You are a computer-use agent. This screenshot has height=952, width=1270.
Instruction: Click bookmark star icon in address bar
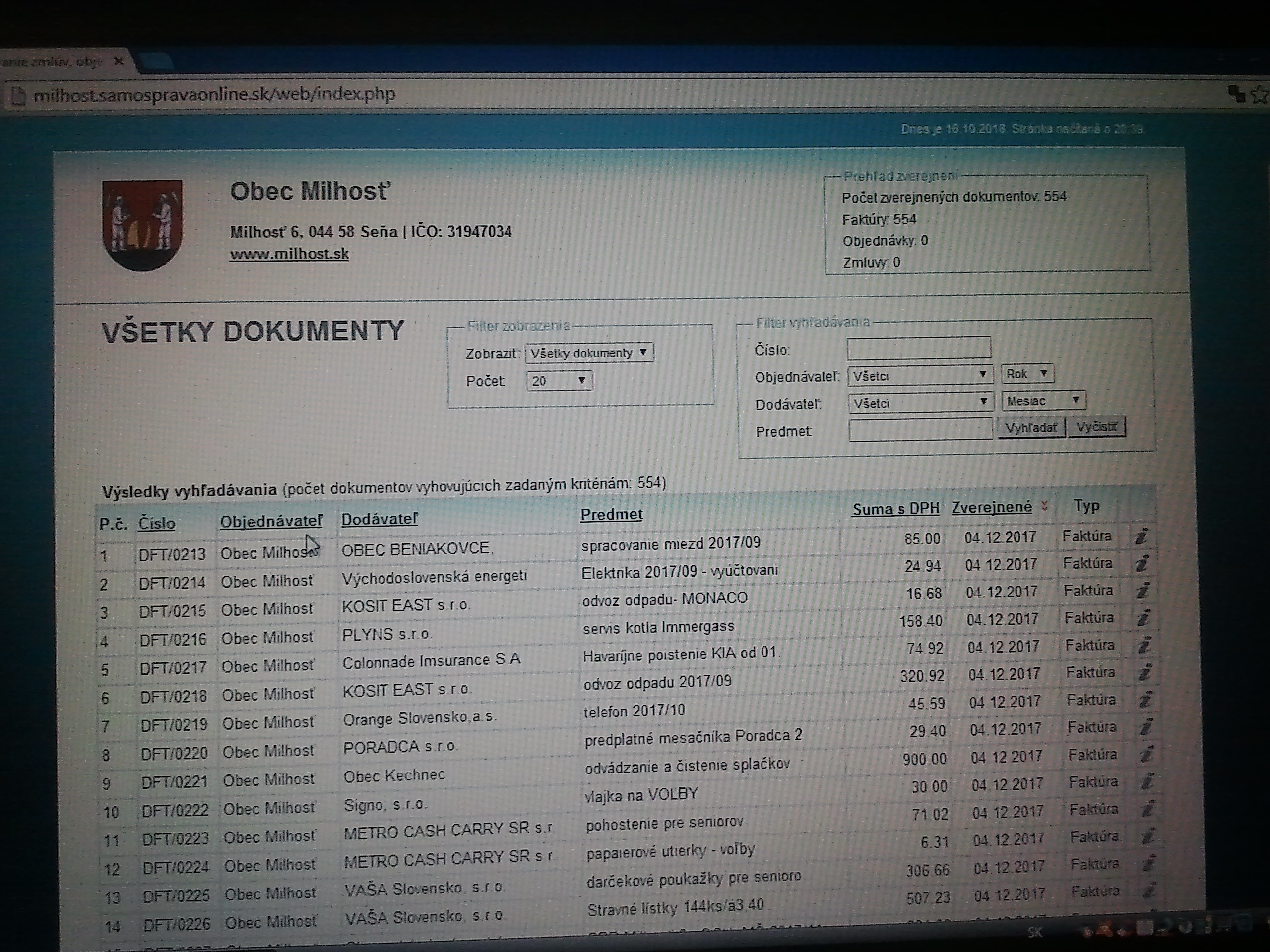[1259, 94]
